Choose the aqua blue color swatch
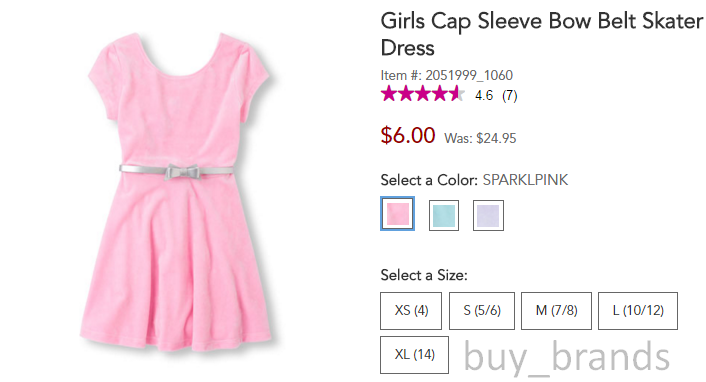706x382 pixels. tap(444, 215)
